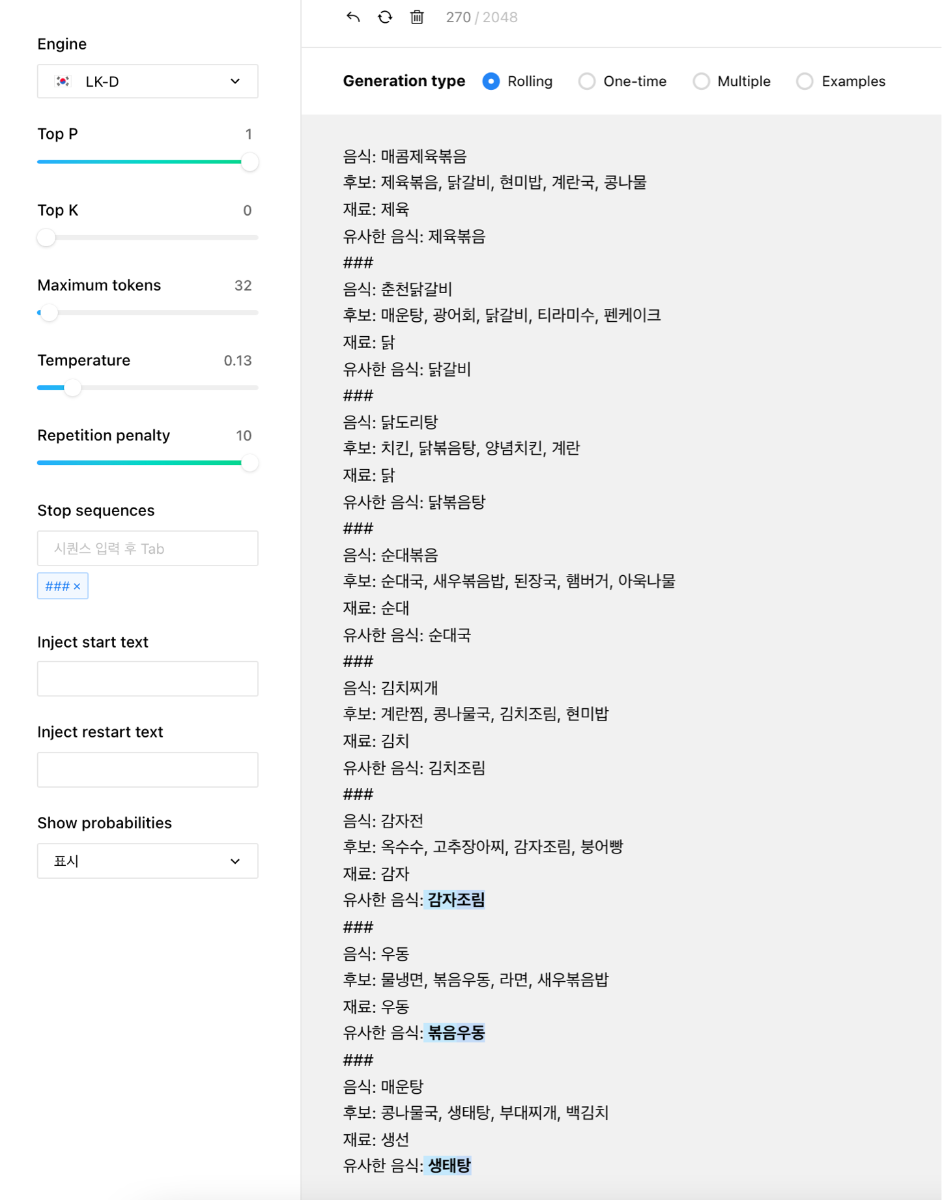Click the regenerate refresh icon
This screenshot has height=1200, width=942.
pos(385,17)
